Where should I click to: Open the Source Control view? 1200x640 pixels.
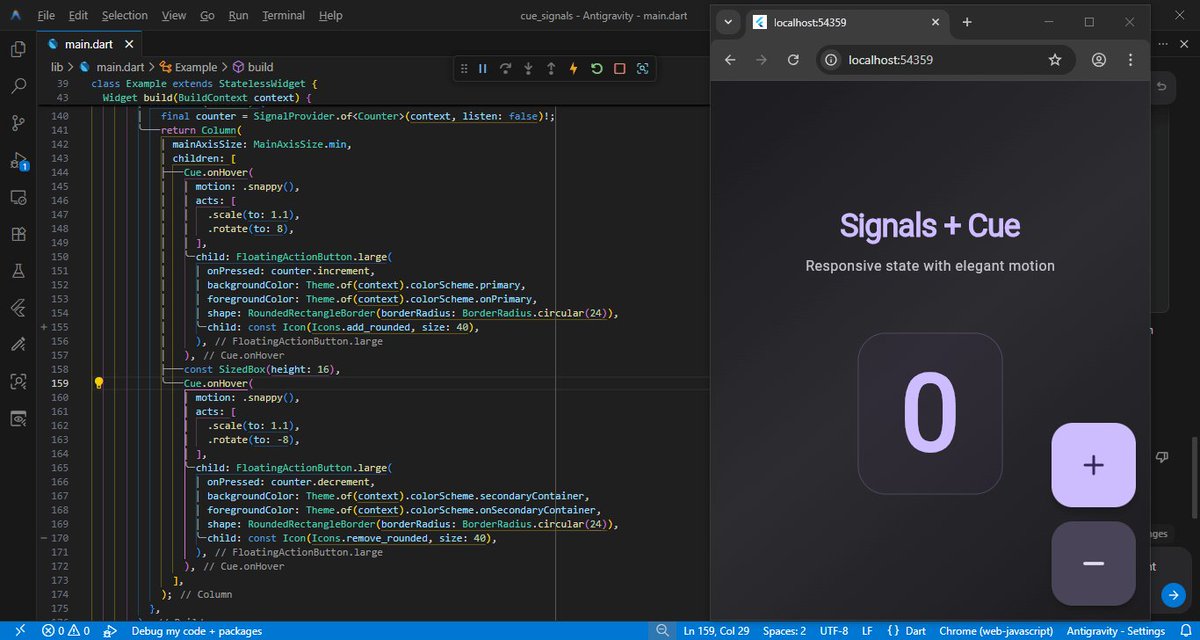coord(18,123)
